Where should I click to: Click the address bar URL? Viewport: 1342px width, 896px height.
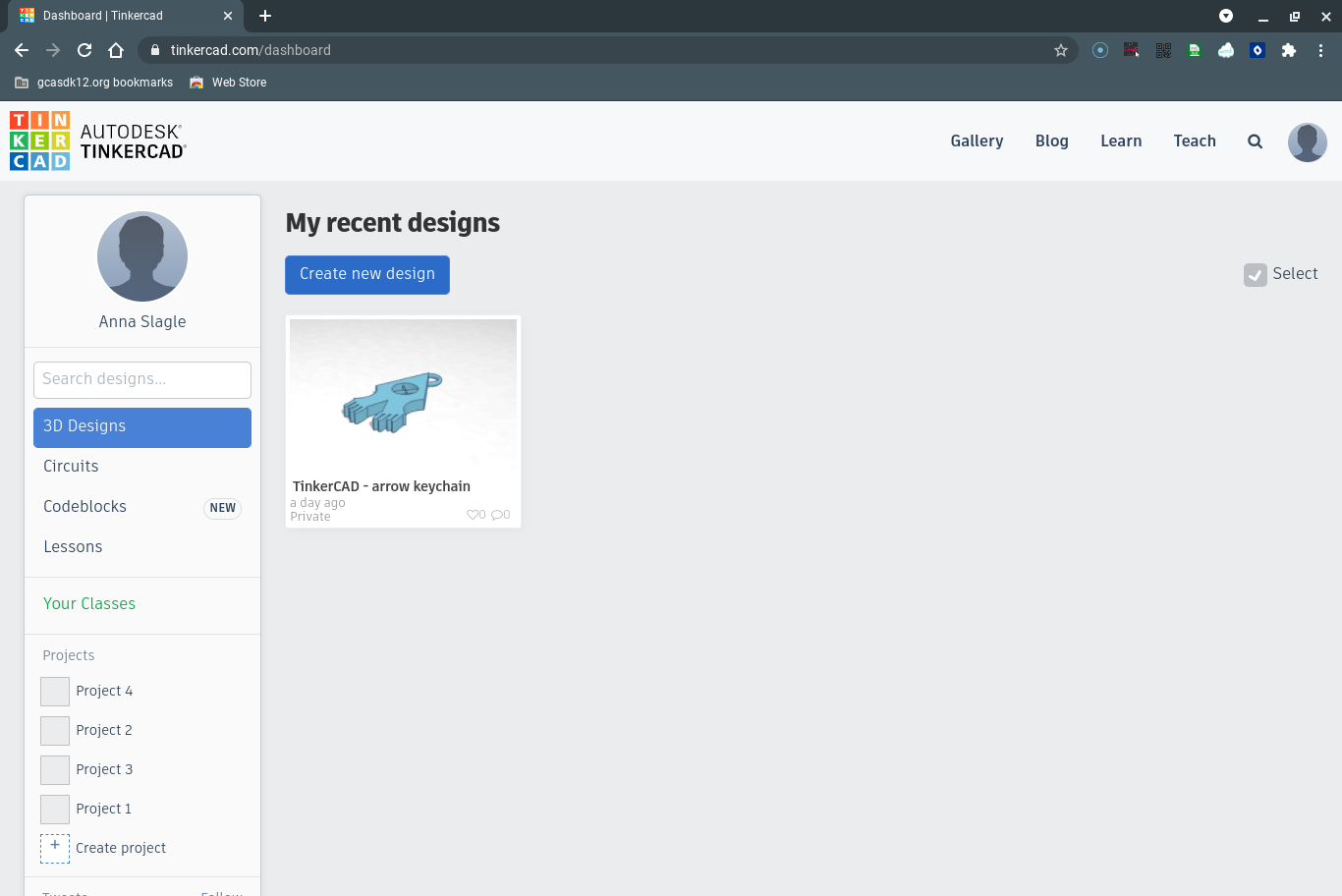(x=251, y=50)
